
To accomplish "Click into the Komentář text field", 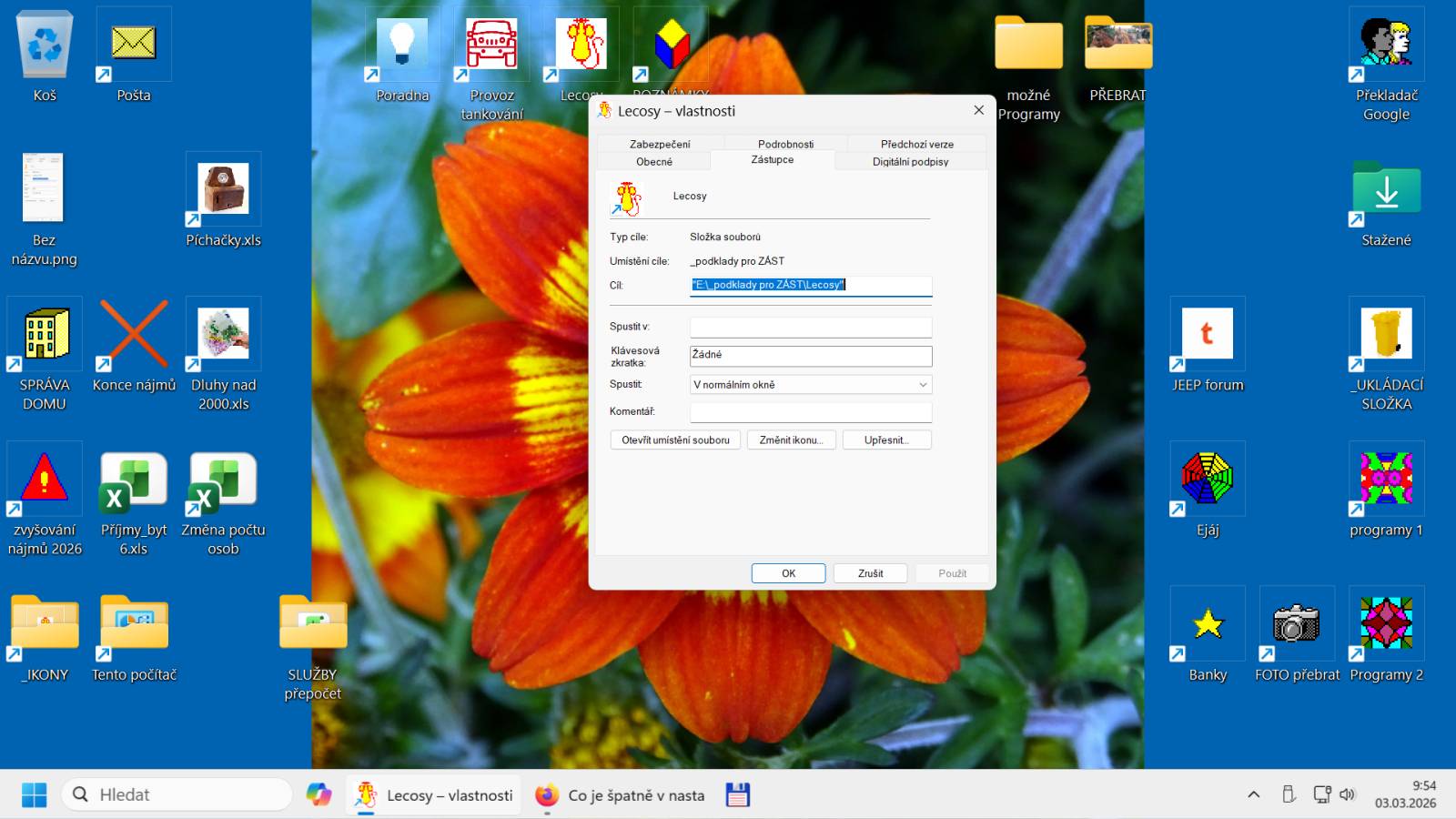I will (x=810, y=411).
